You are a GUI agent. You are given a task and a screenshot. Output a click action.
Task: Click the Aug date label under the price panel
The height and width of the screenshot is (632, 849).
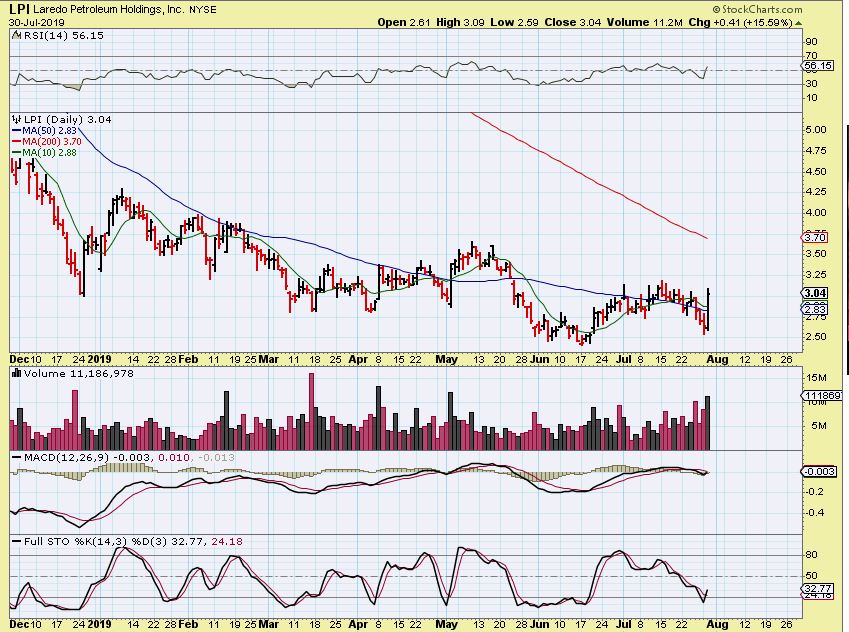click(x=717, y=359)
